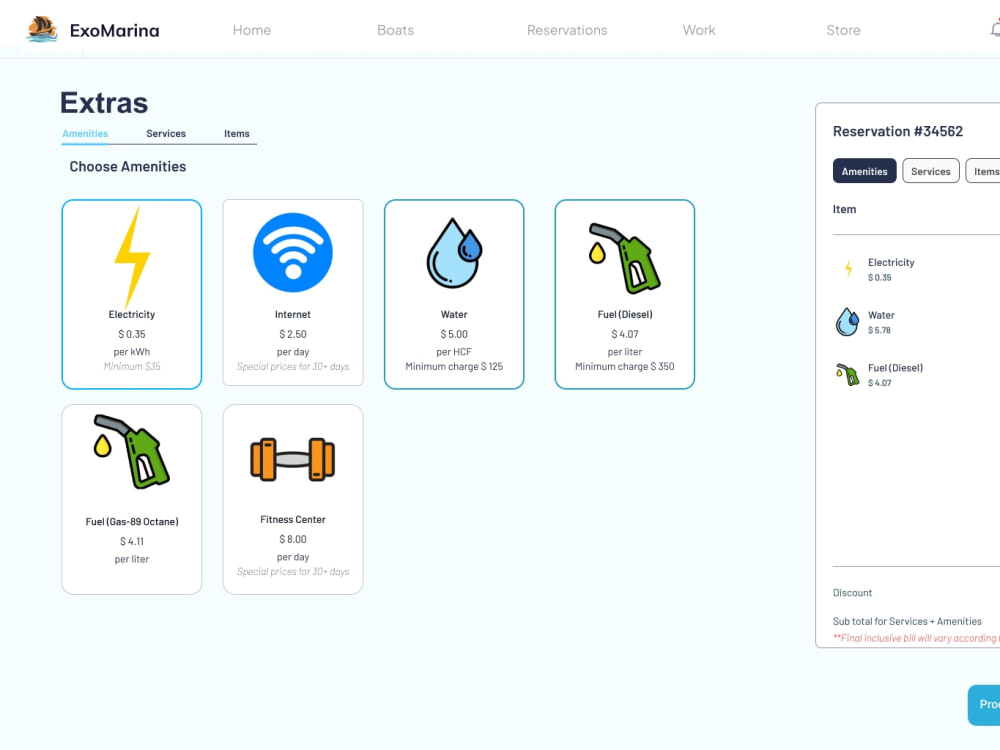The width and height of the screenshot is (1000, 750).
Task: Select Items pill in reservation panel
Action: [983, 171]
